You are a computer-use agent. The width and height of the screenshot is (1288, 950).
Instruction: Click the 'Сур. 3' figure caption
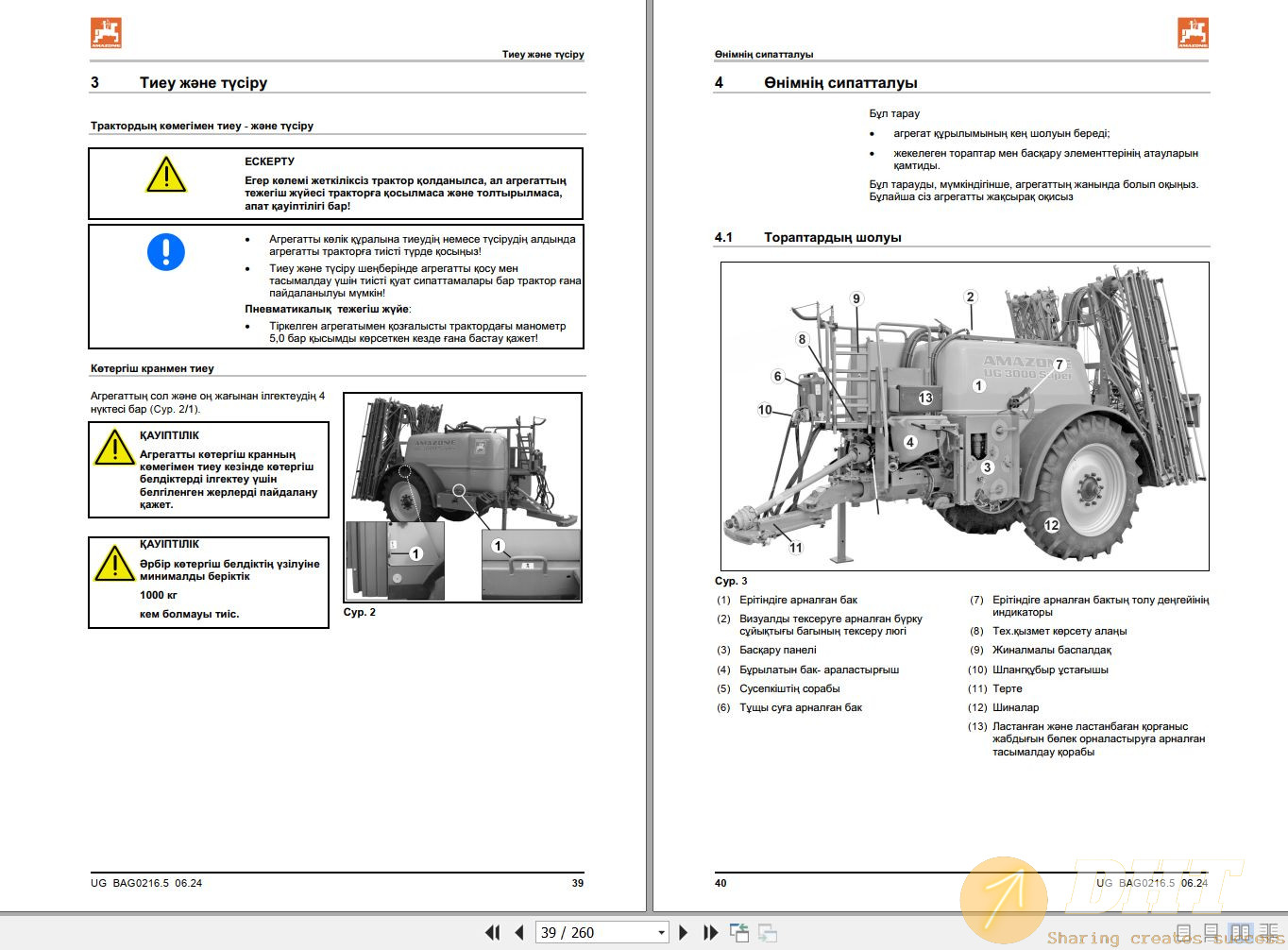tap(731, 581)
